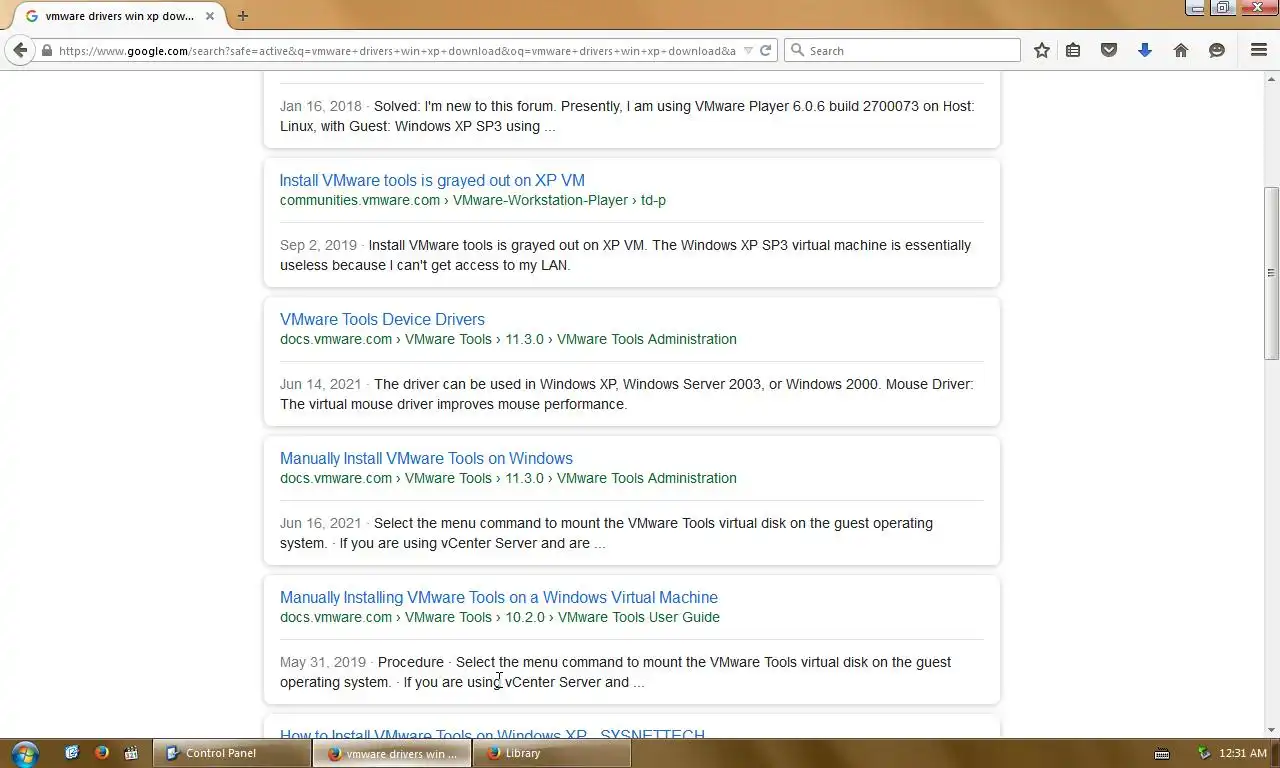Click the 'Jun 16, 2021' snippet text
This screenshot has height=768, width=1280.
pos(606,533)
